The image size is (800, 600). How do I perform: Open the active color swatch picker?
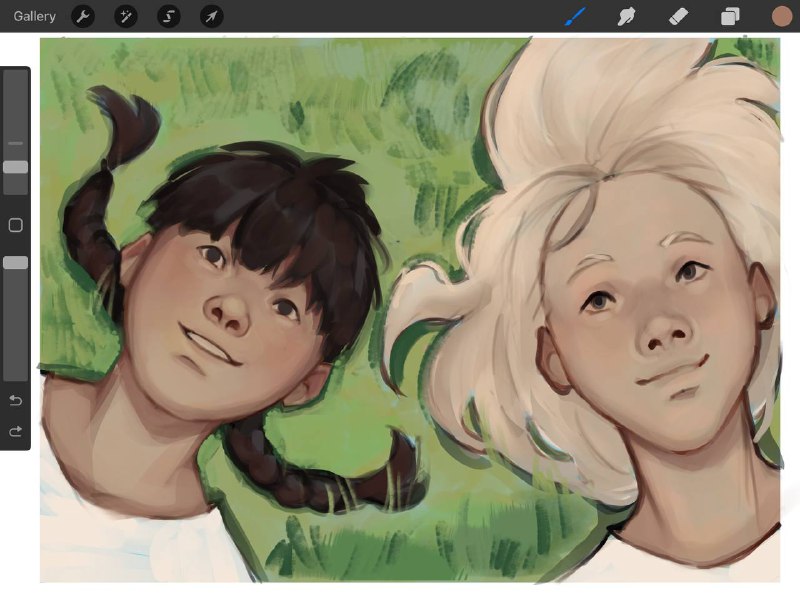(x=782, y=16)
